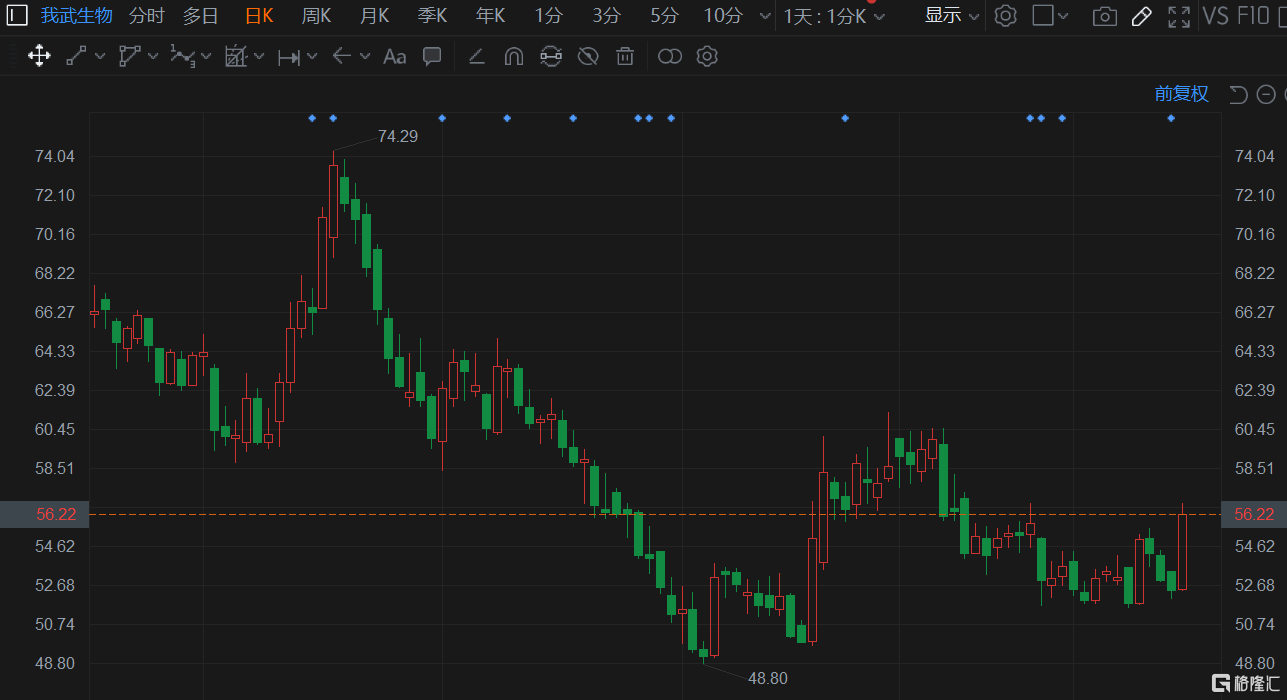Click the red 56.22 label on right axis

(1255, 514)
